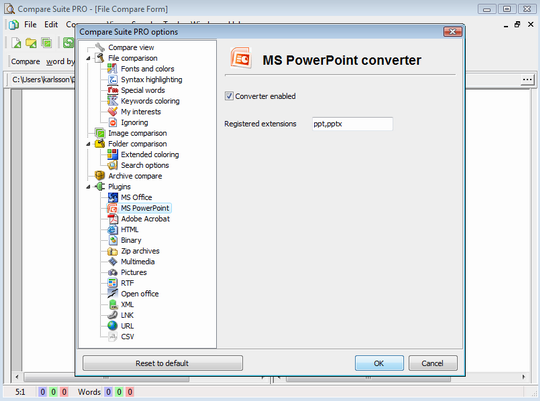
Task: Select the URL globe icon
Action: click(x=112, y=326)
